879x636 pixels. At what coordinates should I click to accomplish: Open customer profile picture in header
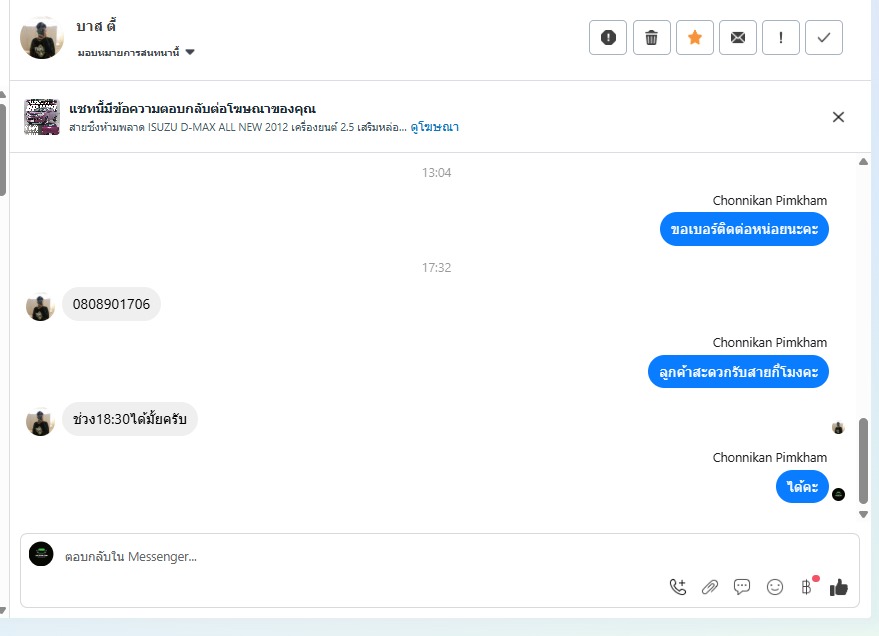pos(42,38)
